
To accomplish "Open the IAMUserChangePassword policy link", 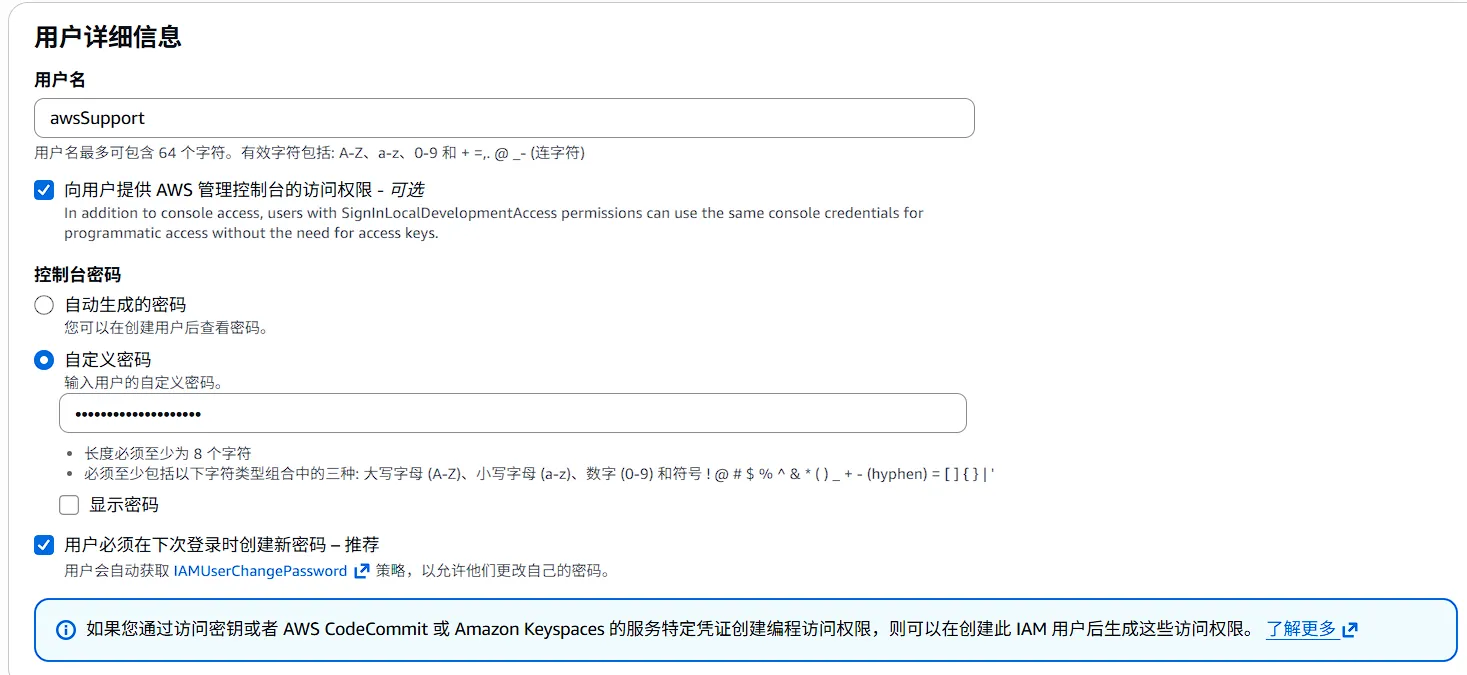I will (260, 571).
